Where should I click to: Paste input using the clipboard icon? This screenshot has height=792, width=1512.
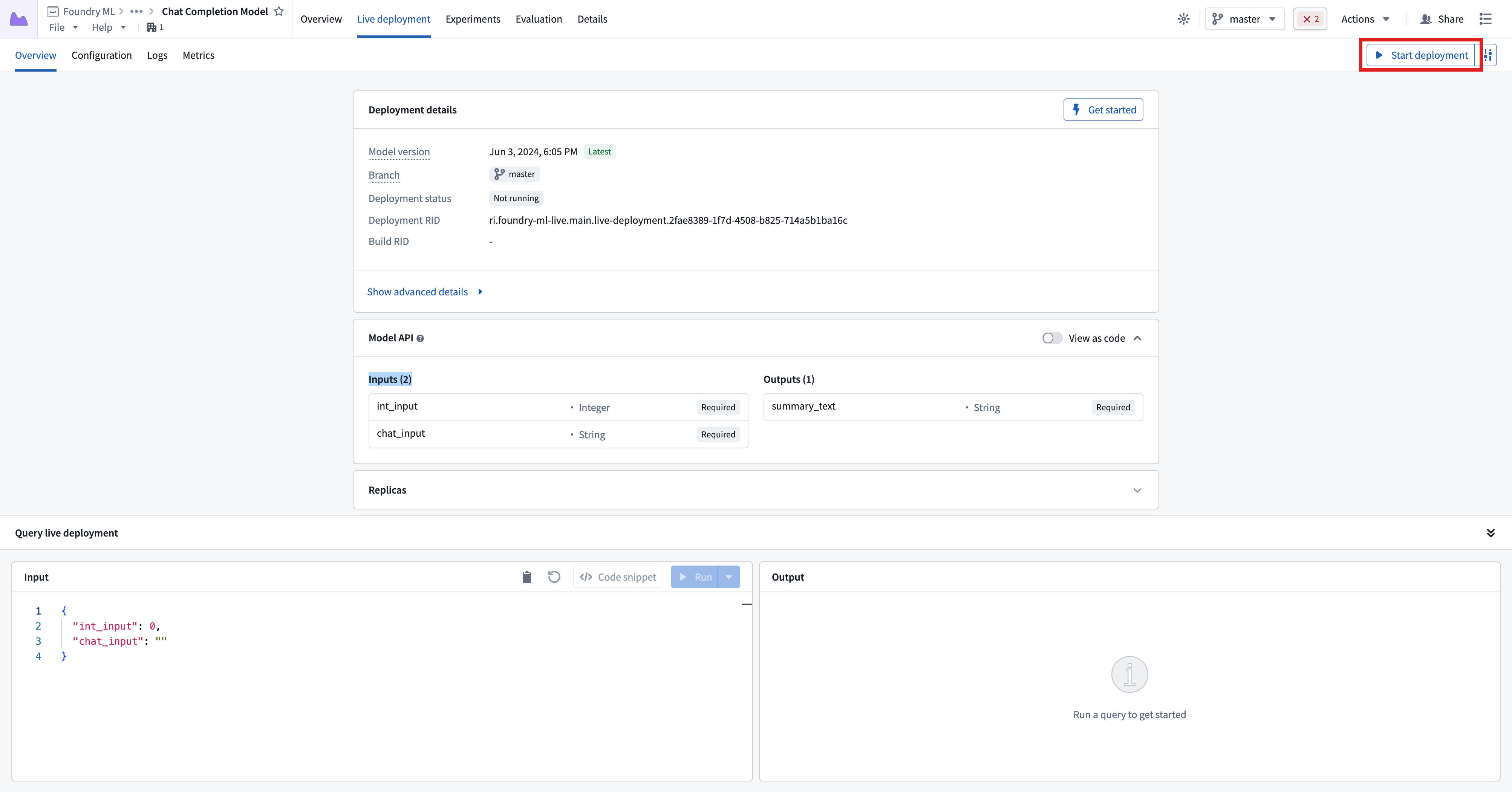[526, 577]
